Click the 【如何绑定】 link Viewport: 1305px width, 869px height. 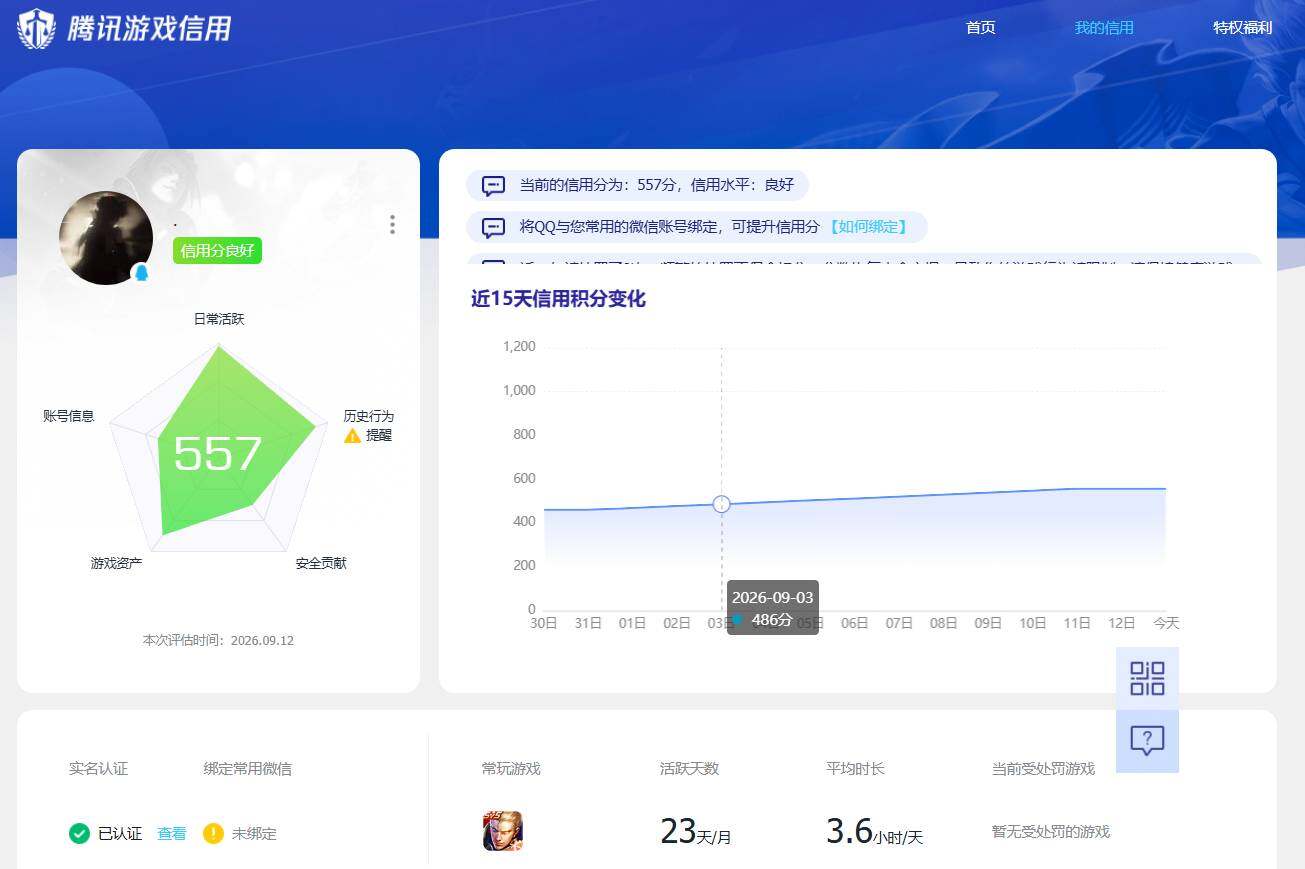[868, 227]
